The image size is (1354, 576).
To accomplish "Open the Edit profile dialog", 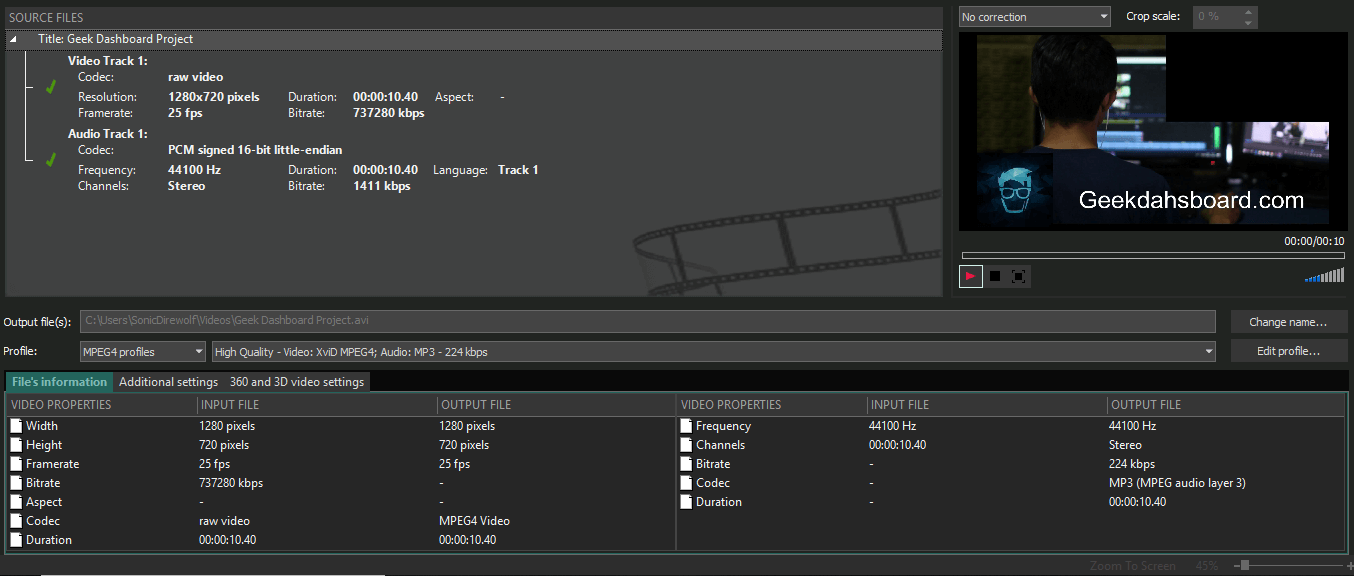I will (x=1288, y=350).
